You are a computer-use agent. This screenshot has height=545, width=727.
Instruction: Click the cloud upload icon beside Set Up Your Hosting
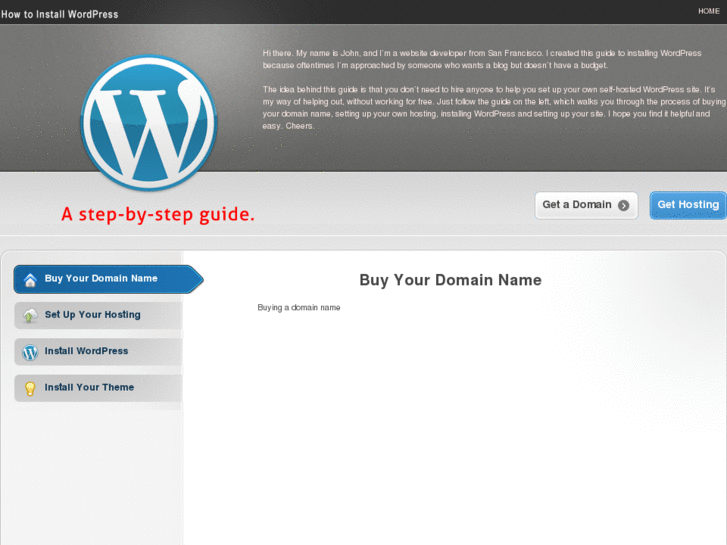point(30,316)
